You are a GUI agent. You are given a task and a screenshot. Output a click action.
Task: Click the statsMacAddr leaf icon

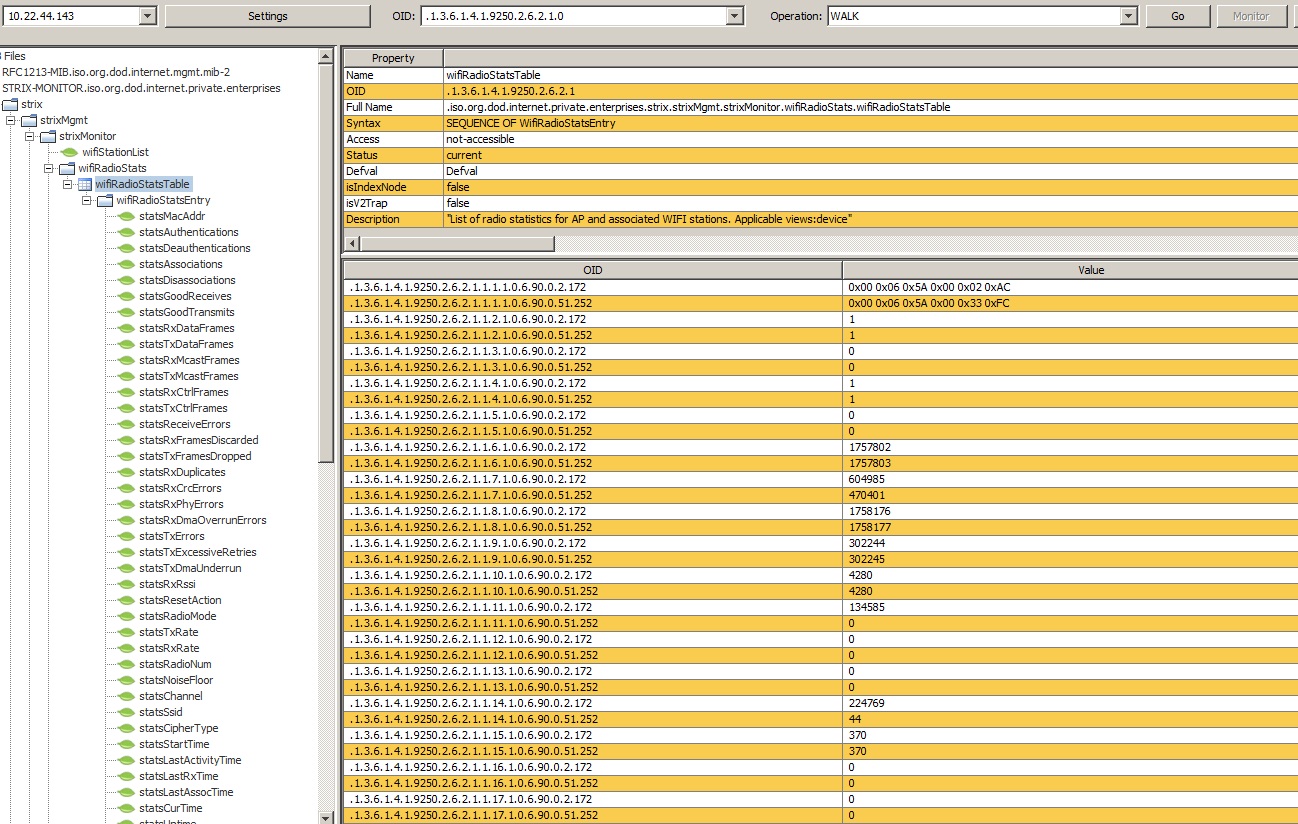[x=126, y=216]
